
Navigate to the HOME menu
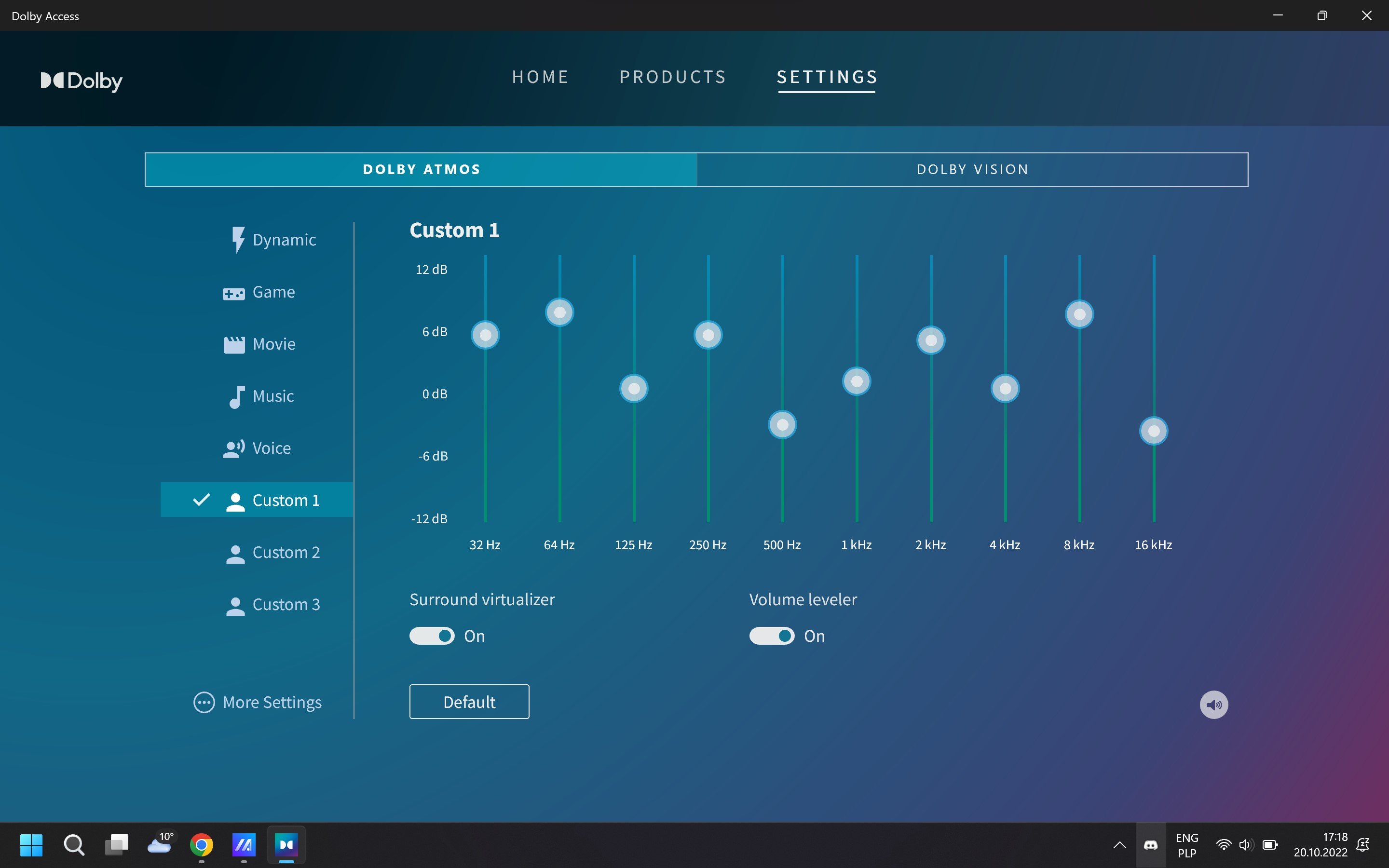point(540,77)
